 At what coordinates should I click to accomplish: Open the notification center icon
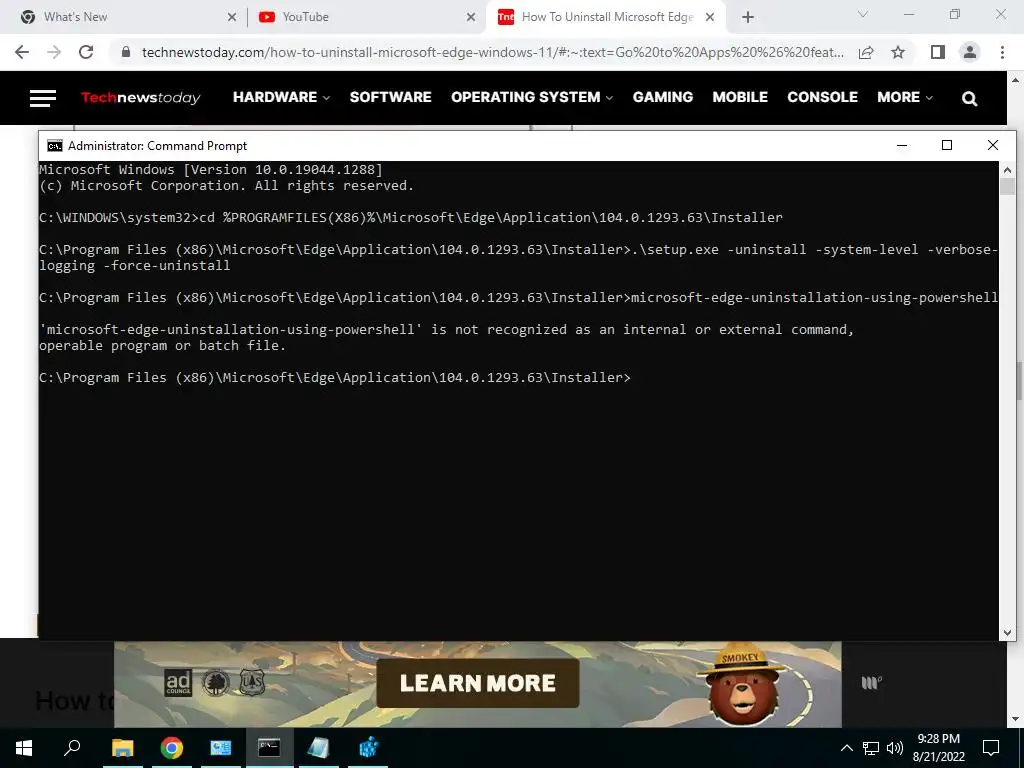pos(991,748)
